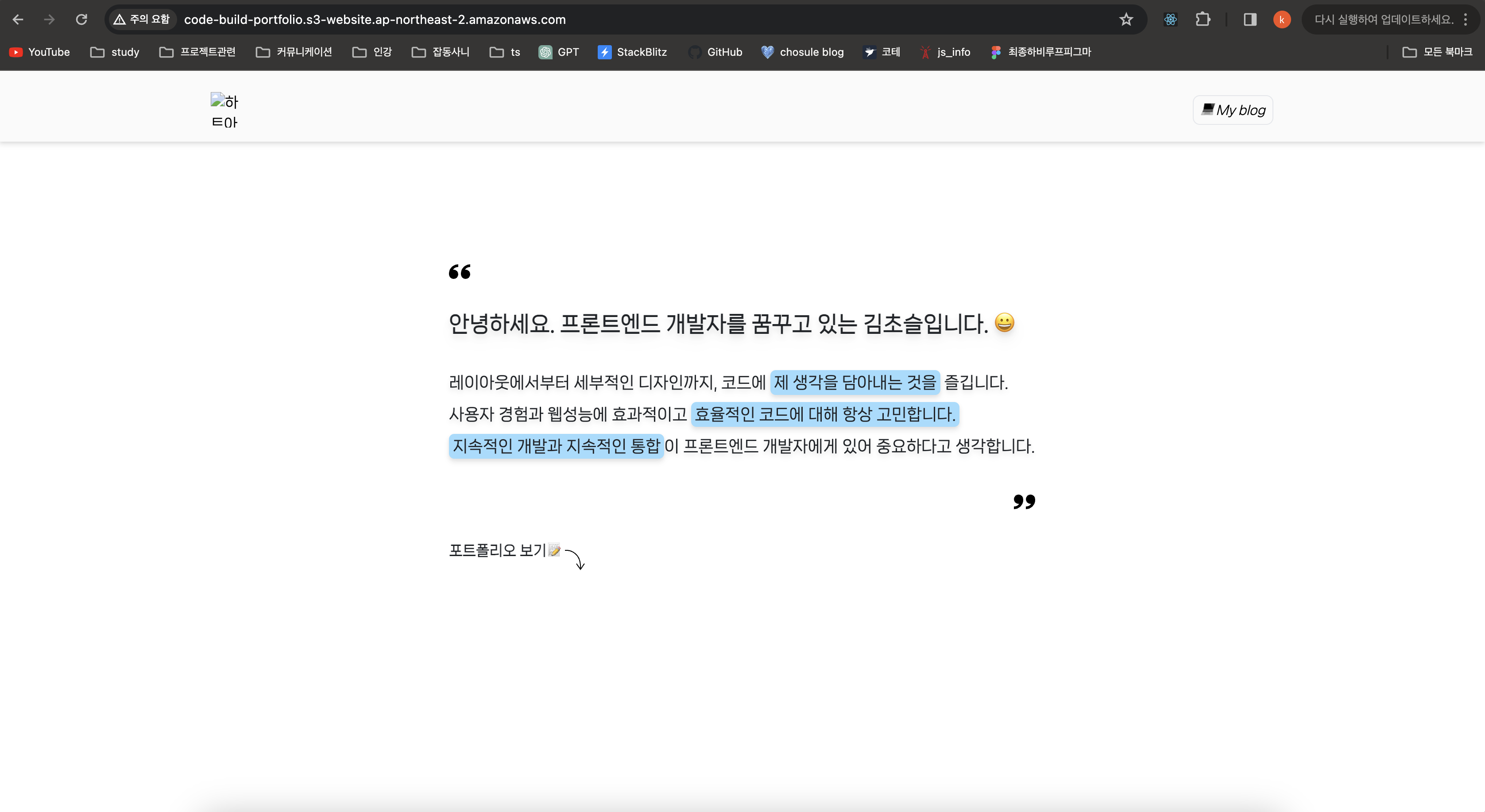Click the browser update relaunch button
This screenshot has height=812, width=1485.
point(1383,19)
